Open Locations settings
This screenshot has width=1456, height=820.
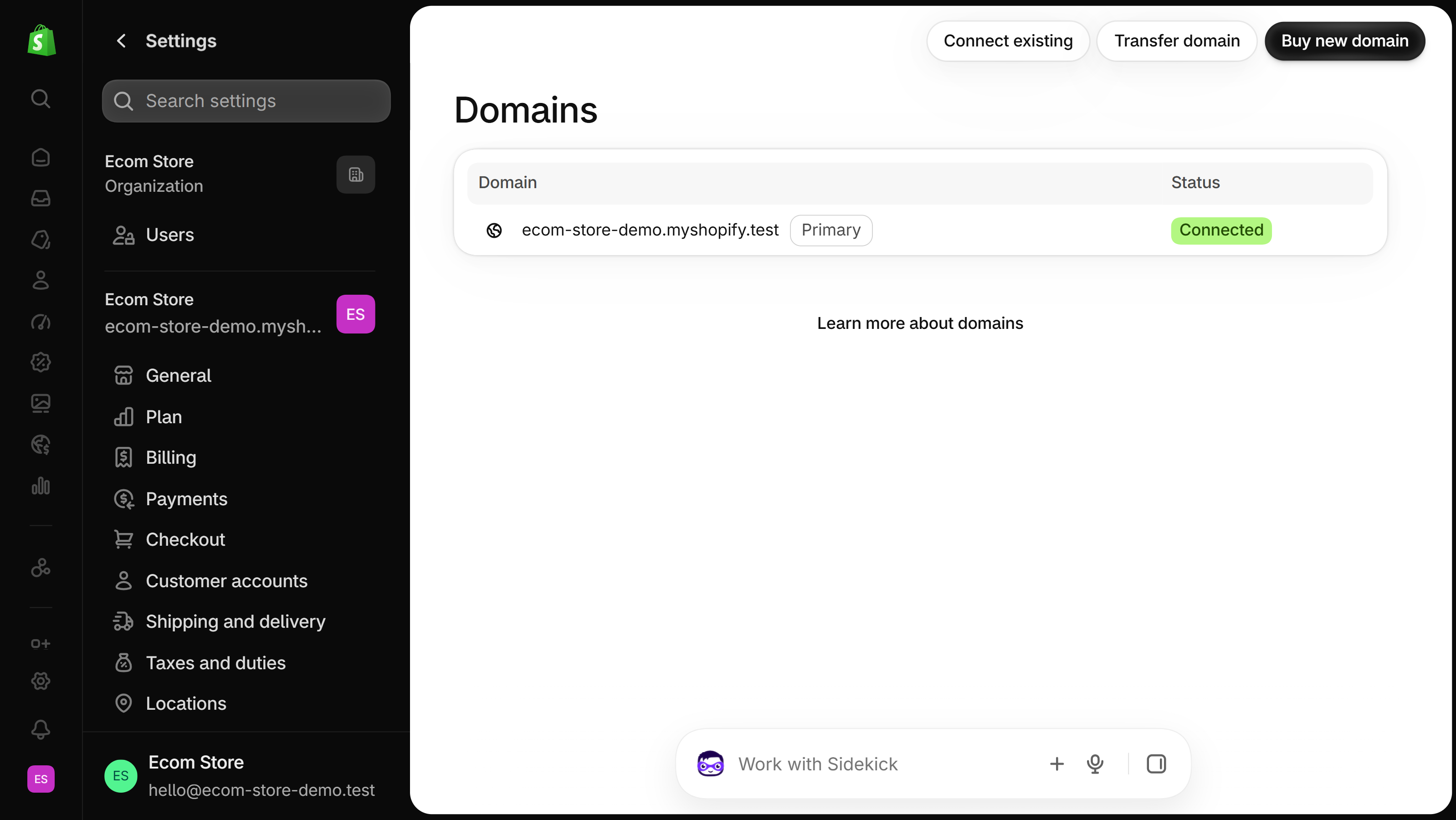pyautogui.click(x=240, y=703)
